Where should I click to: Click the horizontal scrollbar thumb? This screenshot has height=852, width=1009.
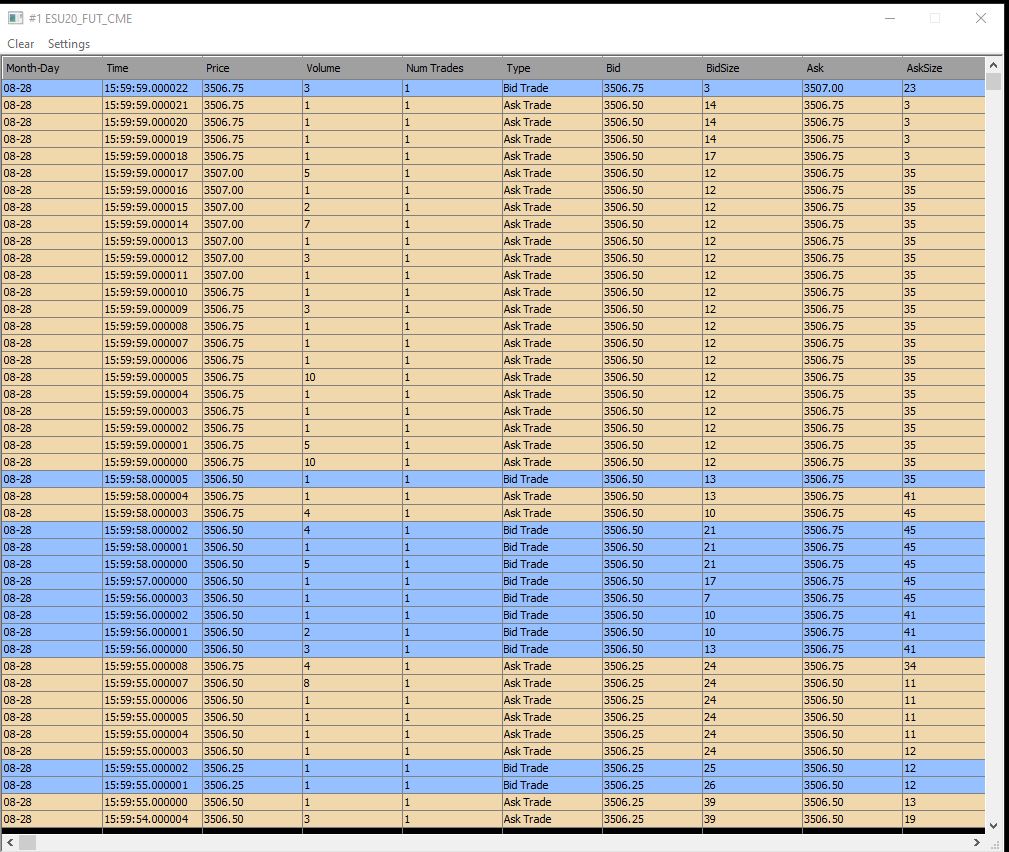click(x=28, y=842)
